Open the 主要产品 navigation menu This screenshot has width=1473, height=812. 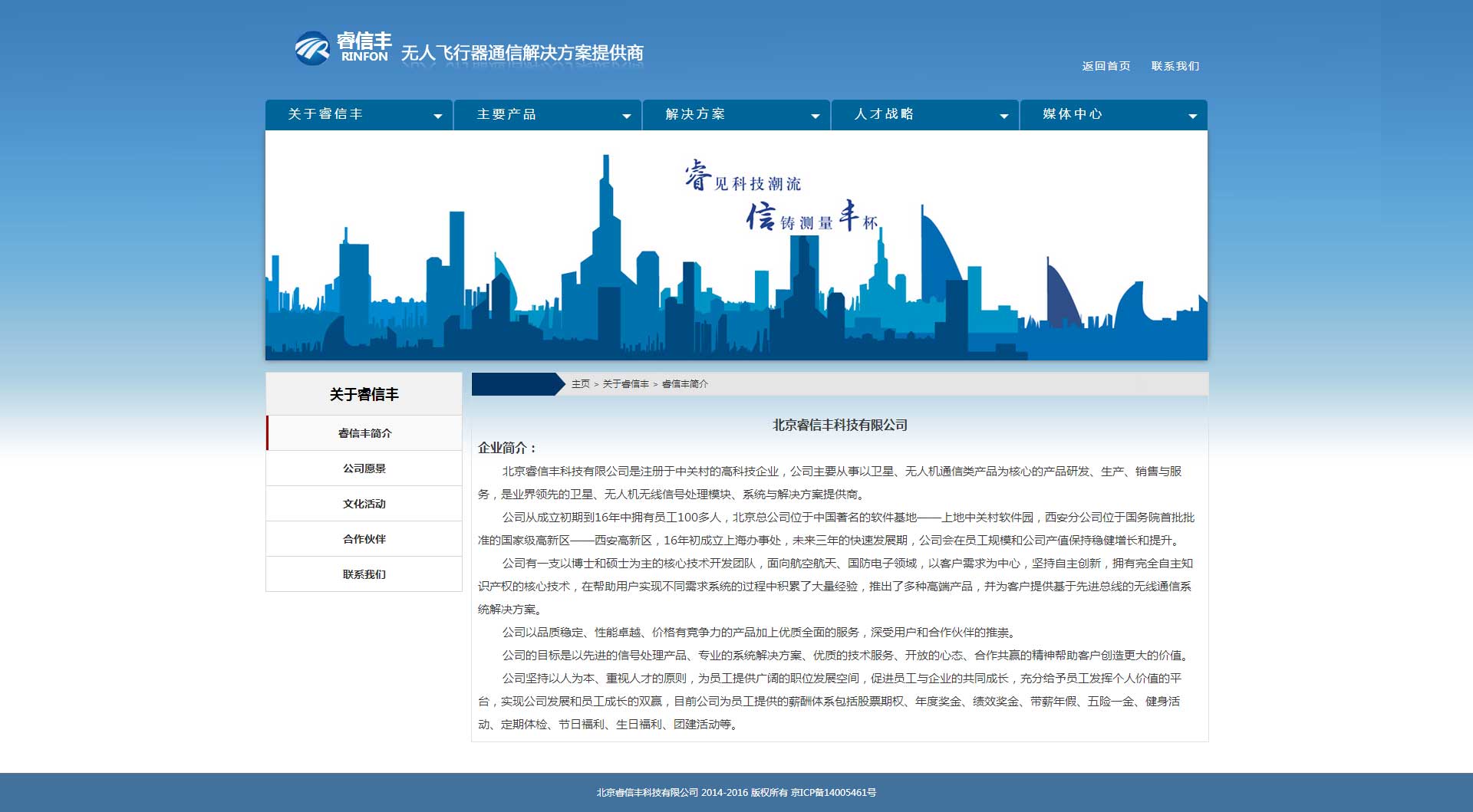(548, 115)
